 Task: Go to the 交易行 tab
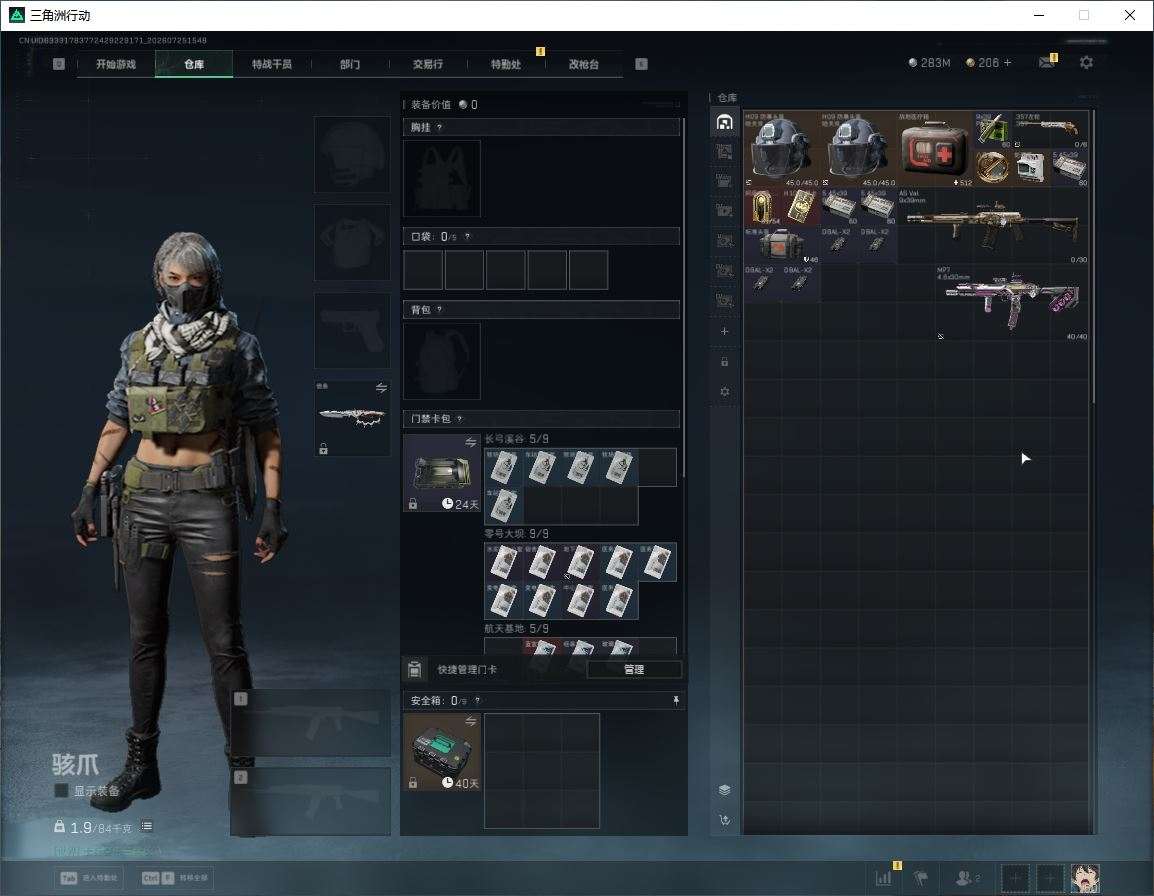click(428, 64)
